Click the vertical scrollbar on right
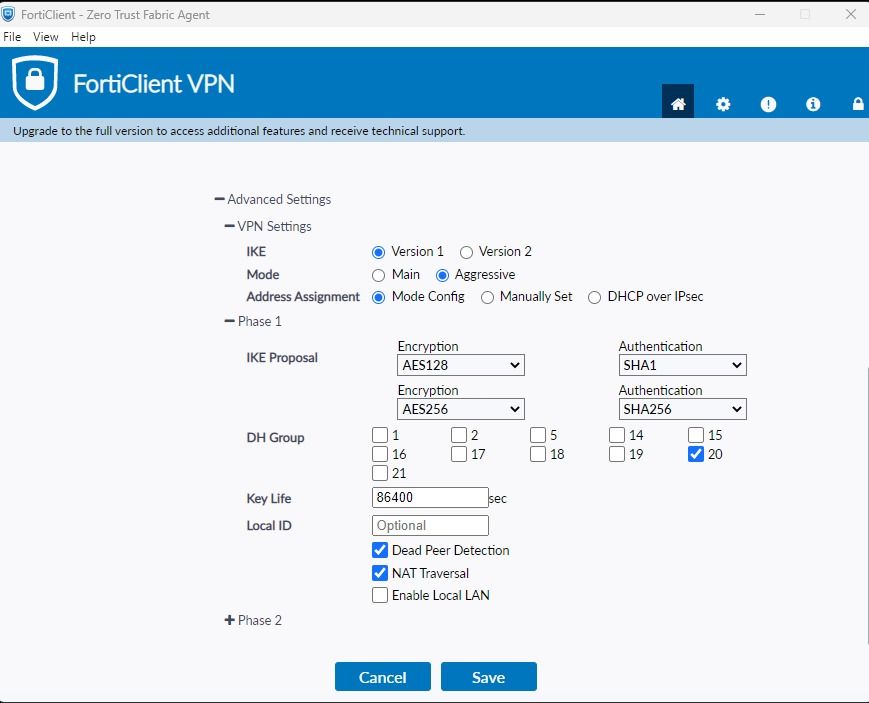869x703 pixels. click(866, 505)
